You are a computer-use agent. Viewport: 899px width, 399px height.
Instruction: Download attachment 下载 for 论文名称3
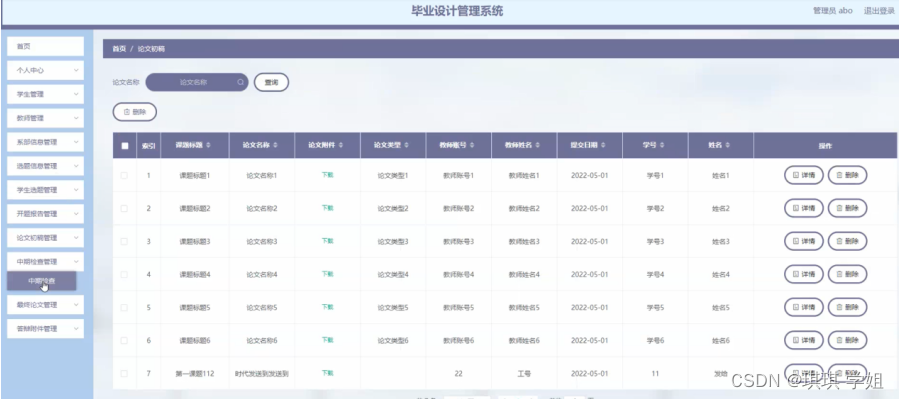327,241
